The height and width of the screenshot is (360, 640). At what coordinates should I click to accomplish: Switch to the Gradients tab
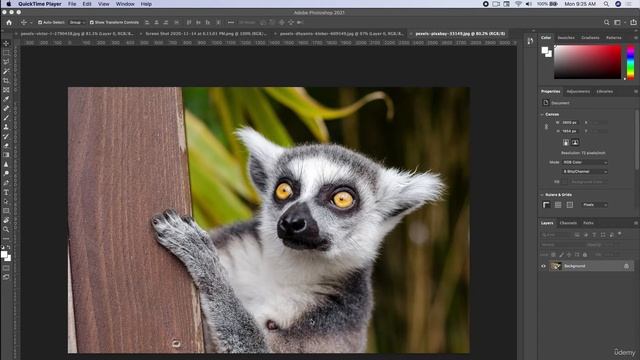[590, 38]
